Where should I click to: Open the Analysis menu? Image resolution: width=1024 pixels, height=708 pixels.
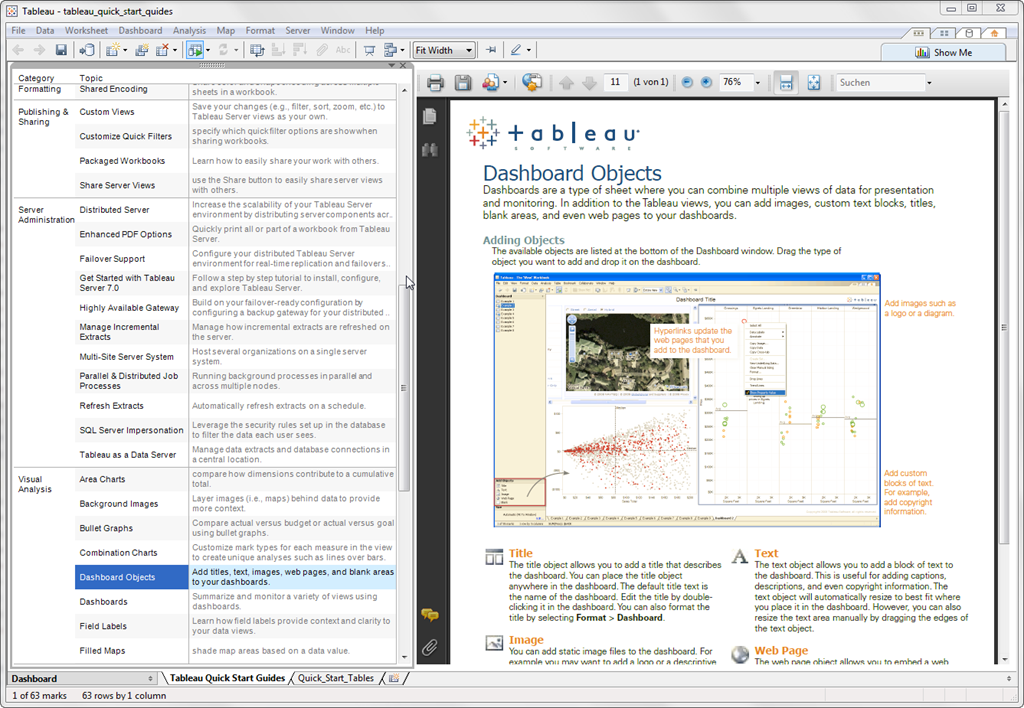point(189,31)
